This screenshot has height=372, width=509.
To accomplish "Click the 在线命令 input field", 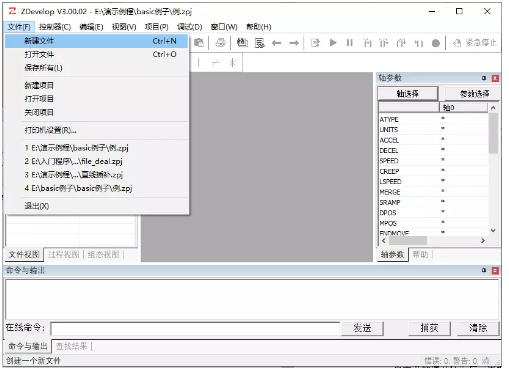I will [195, 328].
